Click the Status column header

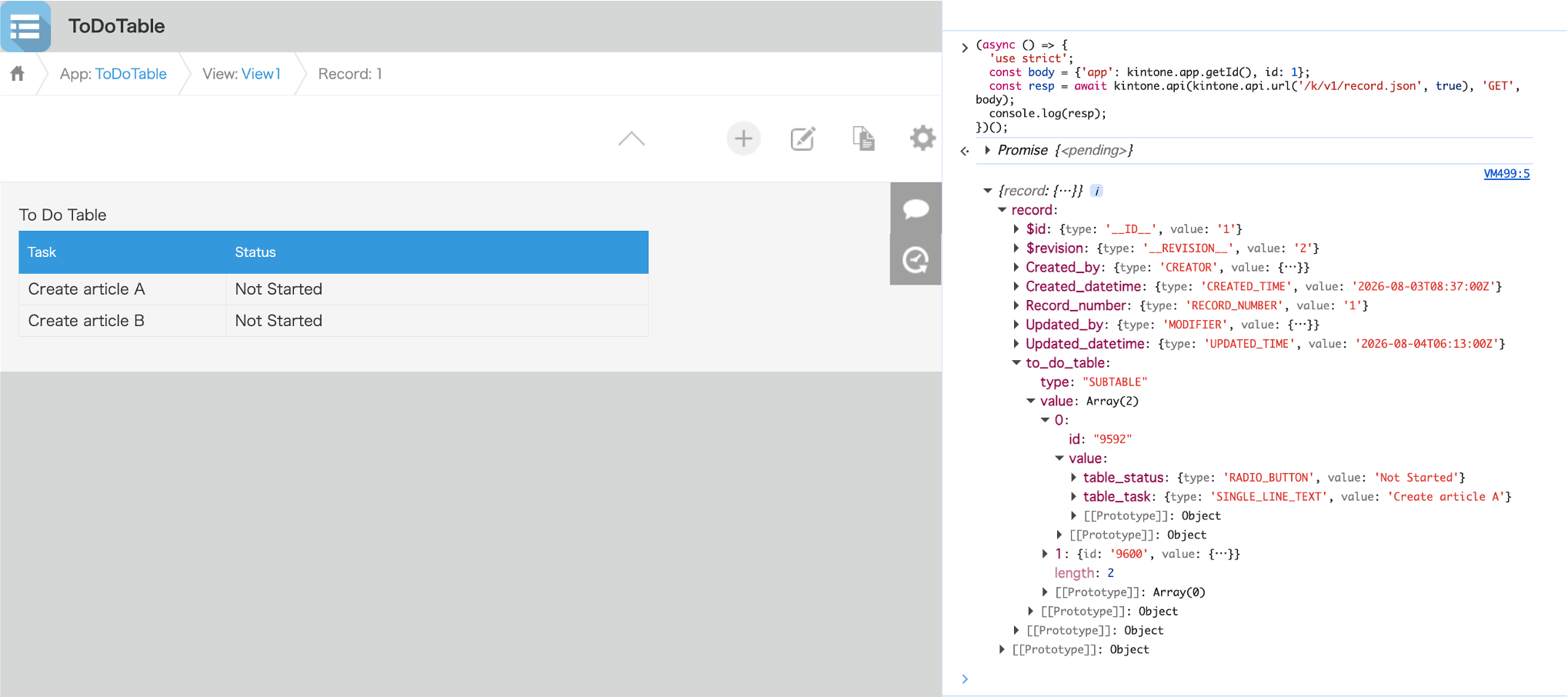[437, 252]
